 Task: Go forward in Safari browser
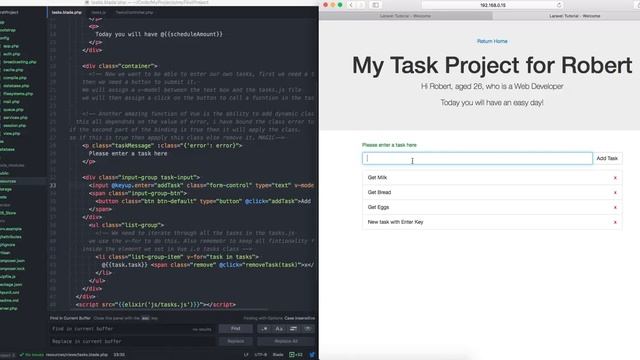tap(361, 5)
